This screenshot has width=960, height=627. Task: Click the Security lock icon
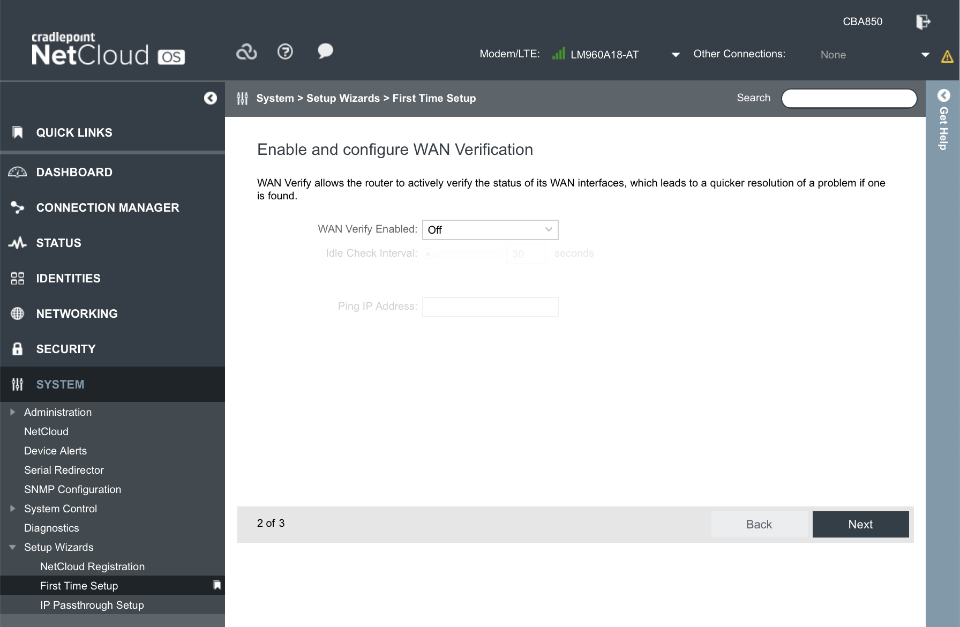pyautogui.click(x=17, y=349)
